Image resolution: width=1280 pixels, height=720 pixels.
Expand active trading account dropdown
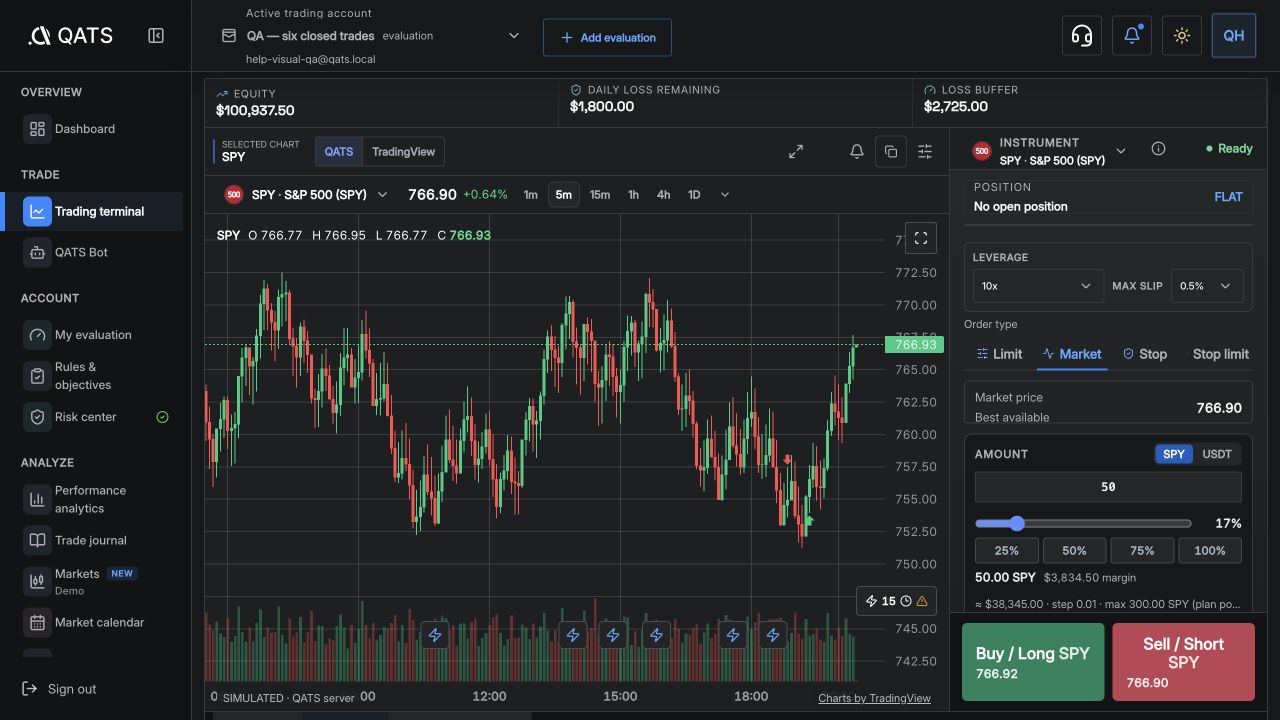click(514, 36)
